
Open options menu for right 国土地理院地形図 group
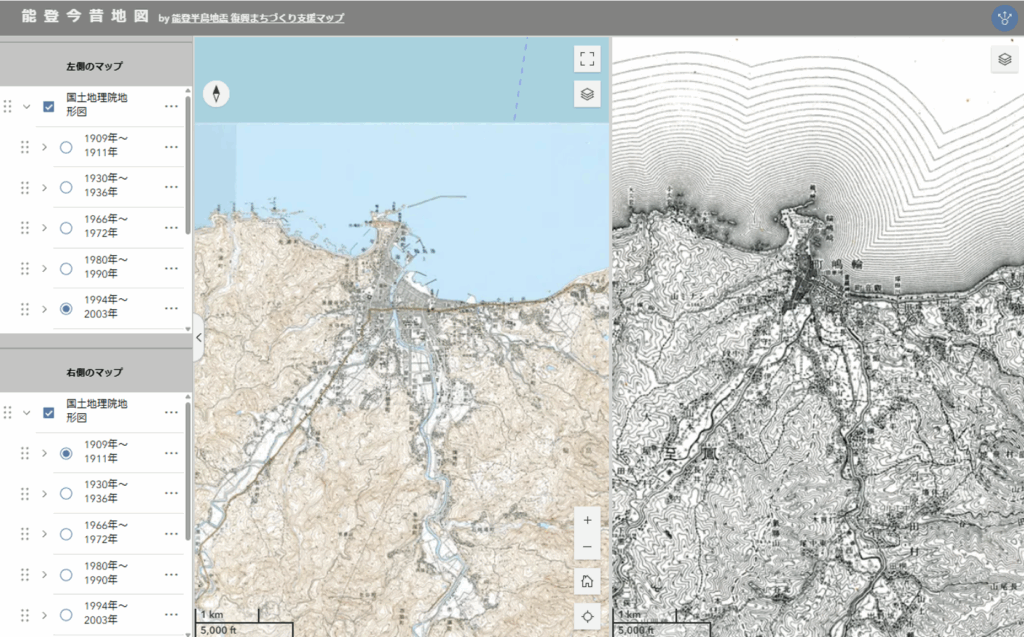click(x=171, y=412)
